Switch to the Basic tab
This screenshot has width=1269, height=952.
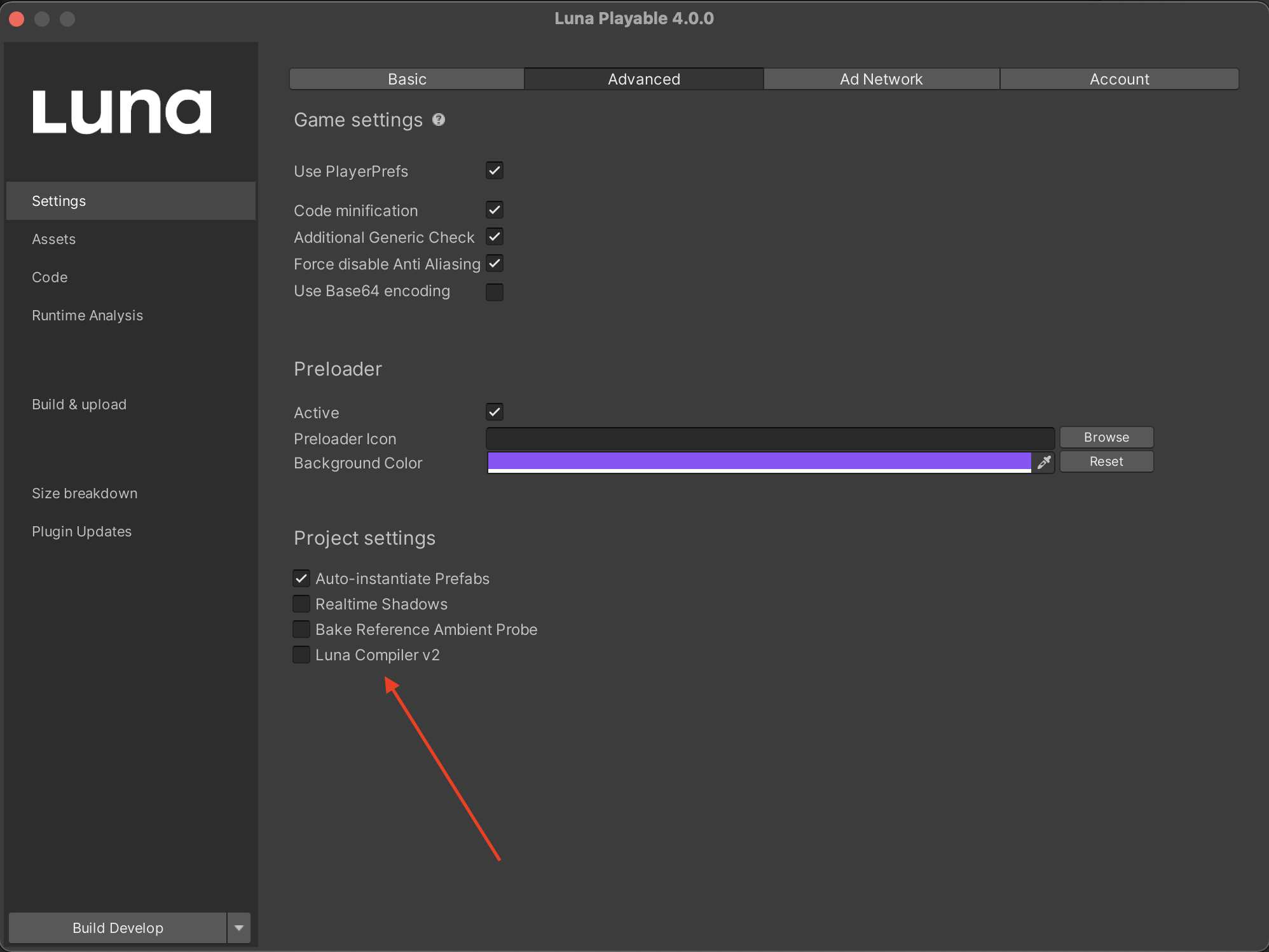407,79
